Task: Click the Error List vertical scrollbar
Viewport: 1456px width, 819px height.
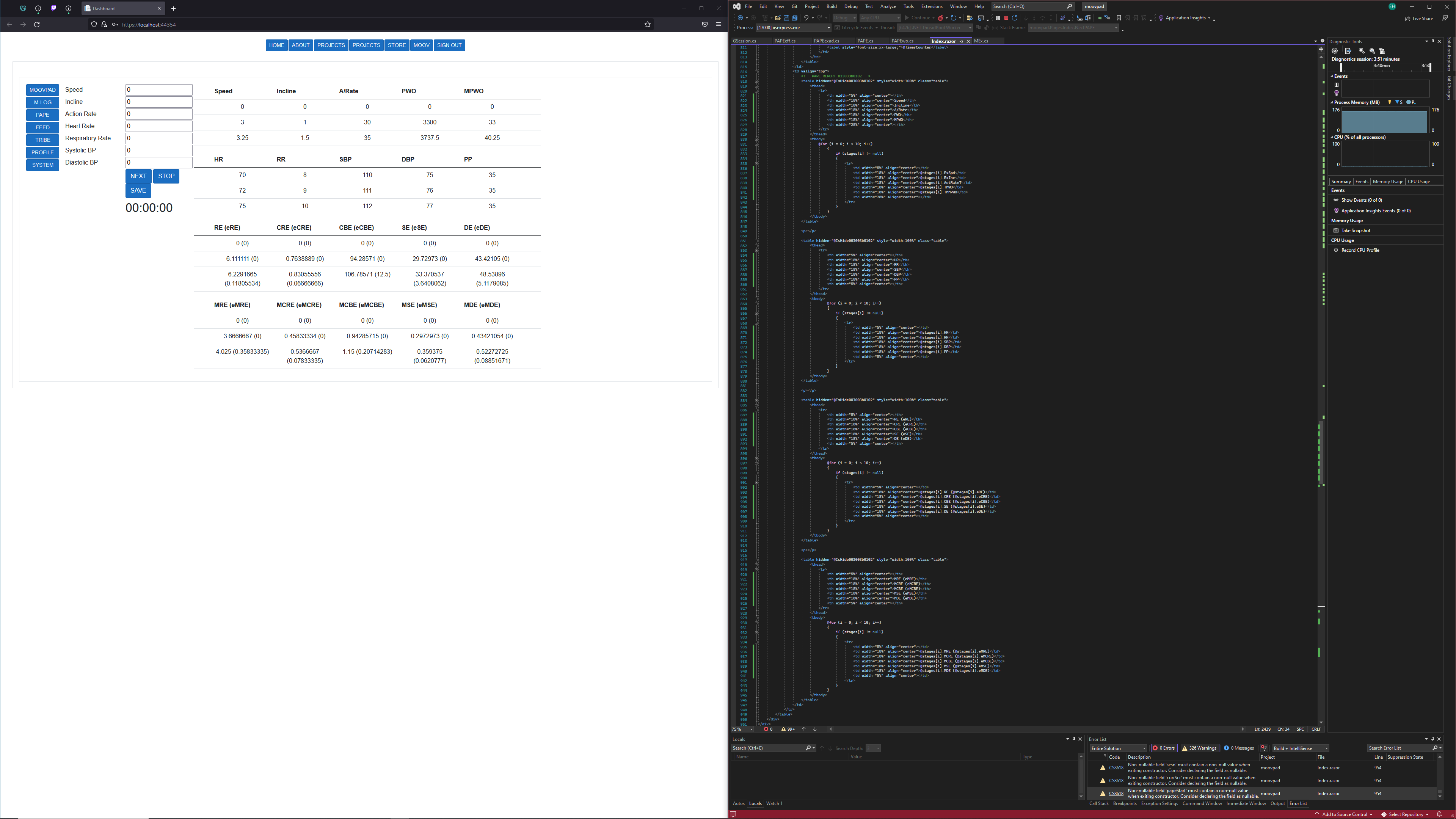Action: tap(1439, 777)
